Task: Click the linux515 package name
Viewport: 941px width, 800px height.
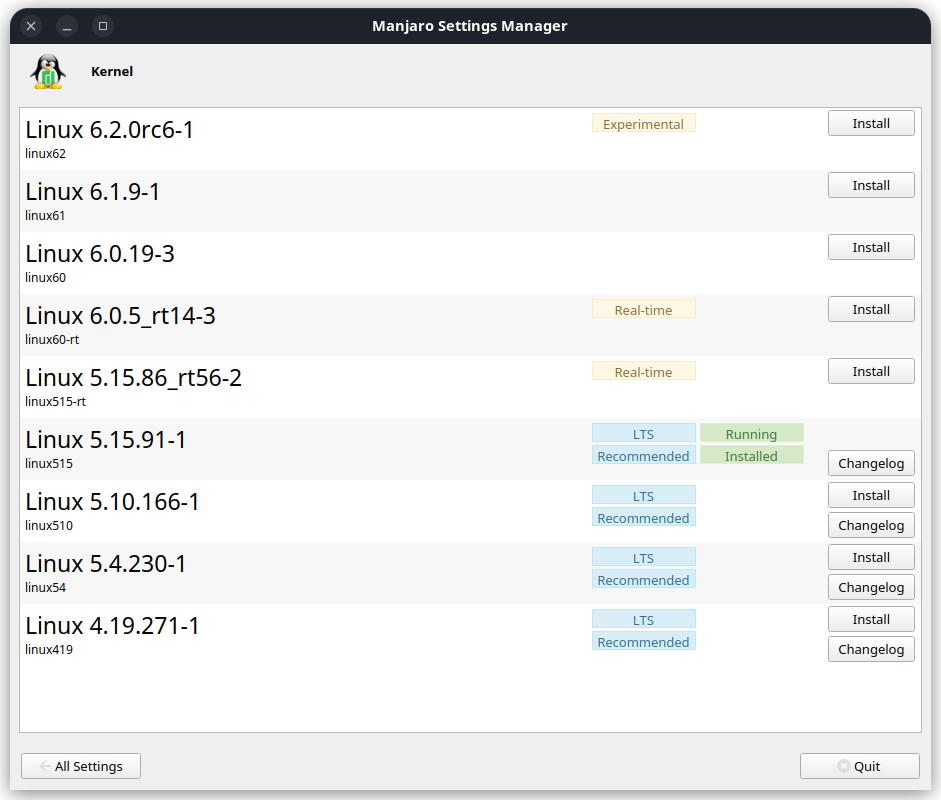Action: pos(49,463)
